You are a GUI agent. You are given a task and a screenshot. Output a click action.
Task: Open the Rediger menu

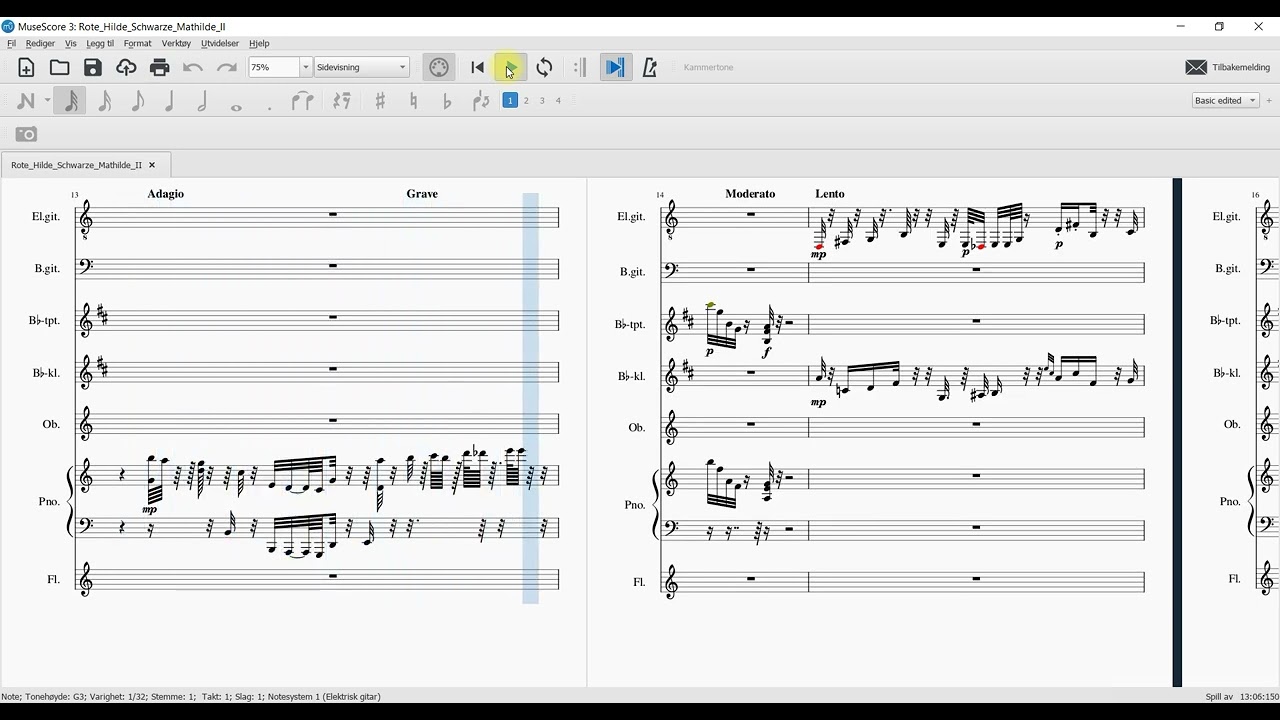coord(40,43)
